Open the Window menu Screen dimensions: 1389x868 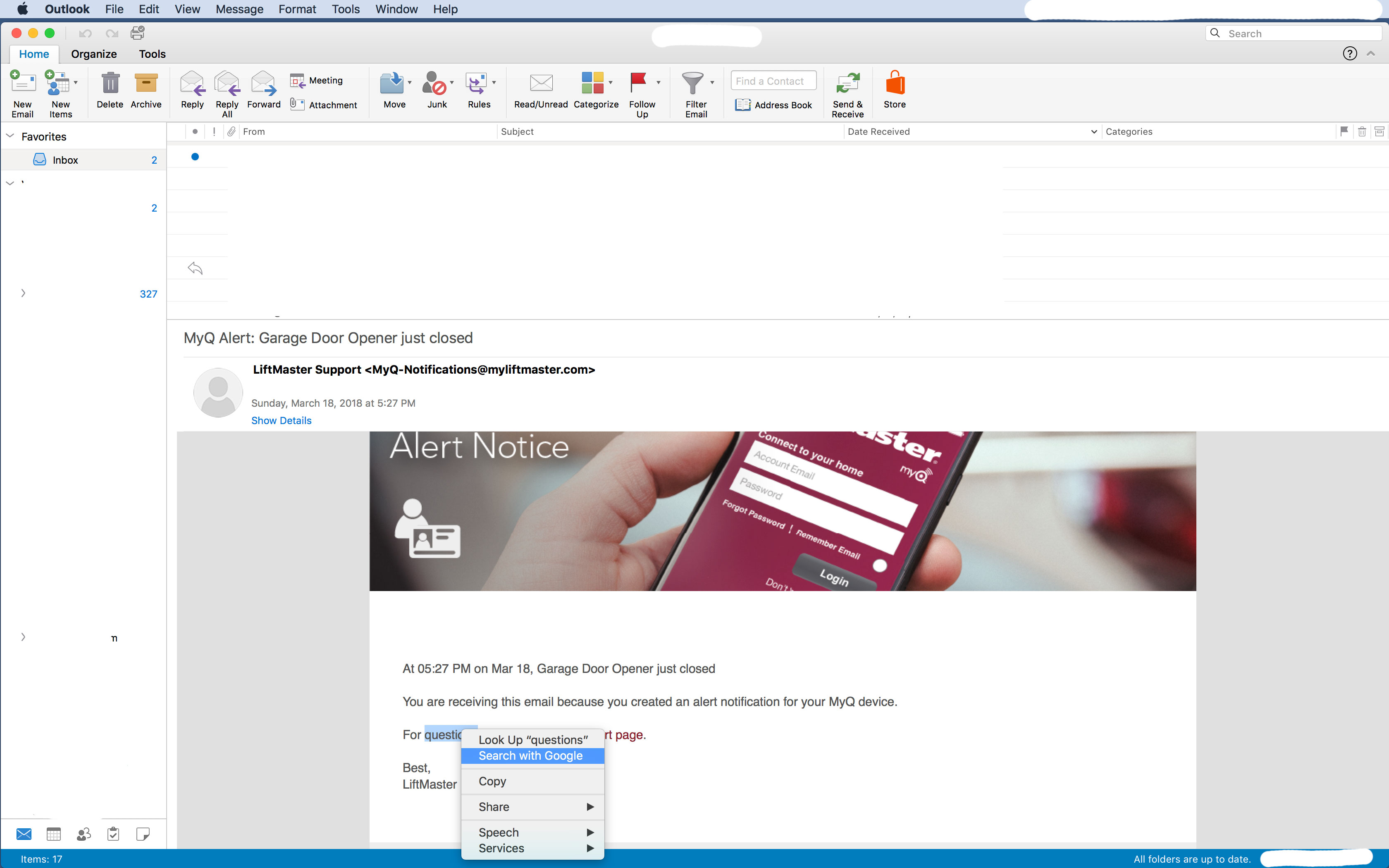point(396,9)
